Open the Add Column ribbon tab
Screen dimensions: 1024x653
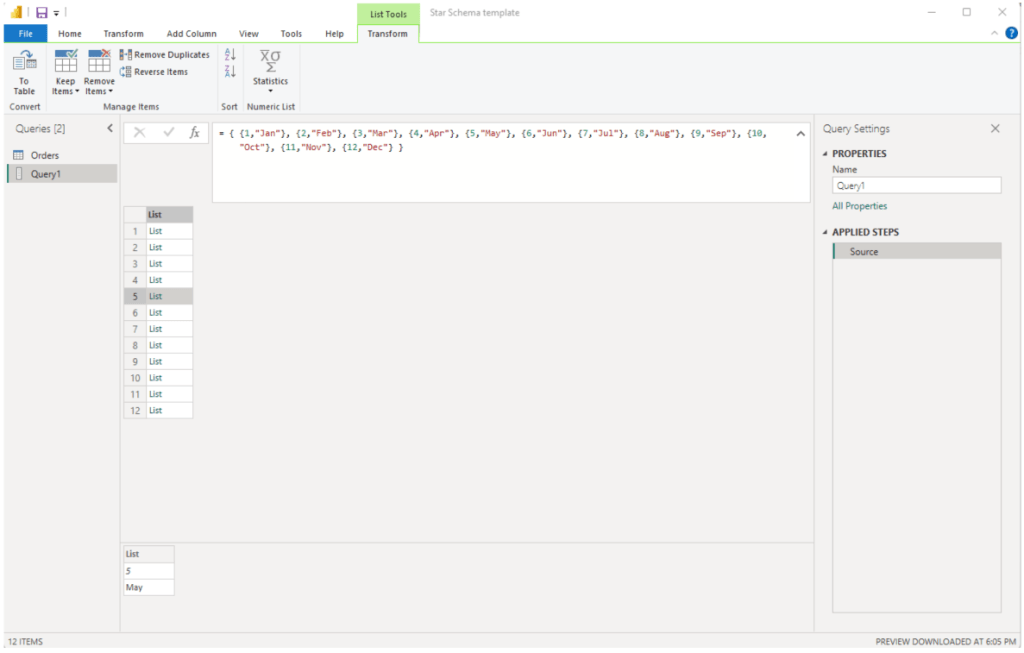191,34
